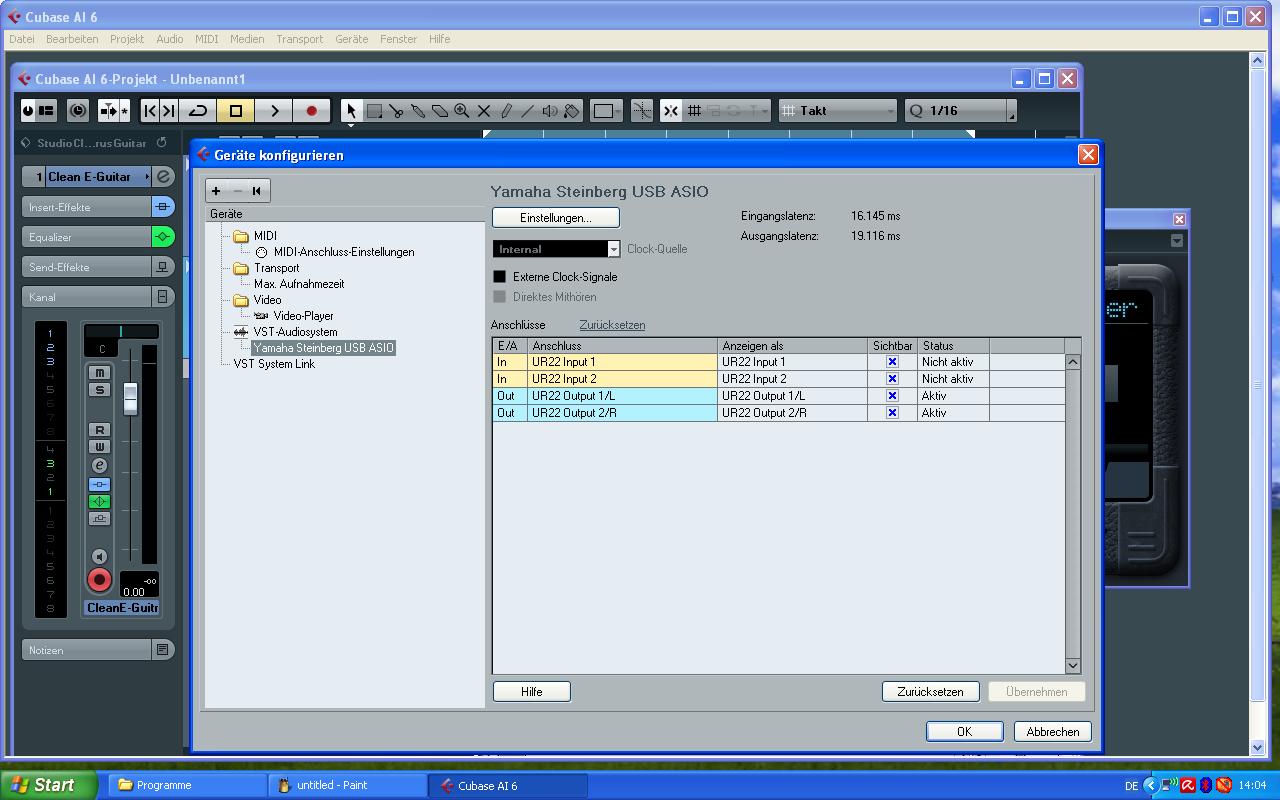
Task: Toggle Equalizer bypass icon
Action: pyautogui.click(x=163, y=237)
